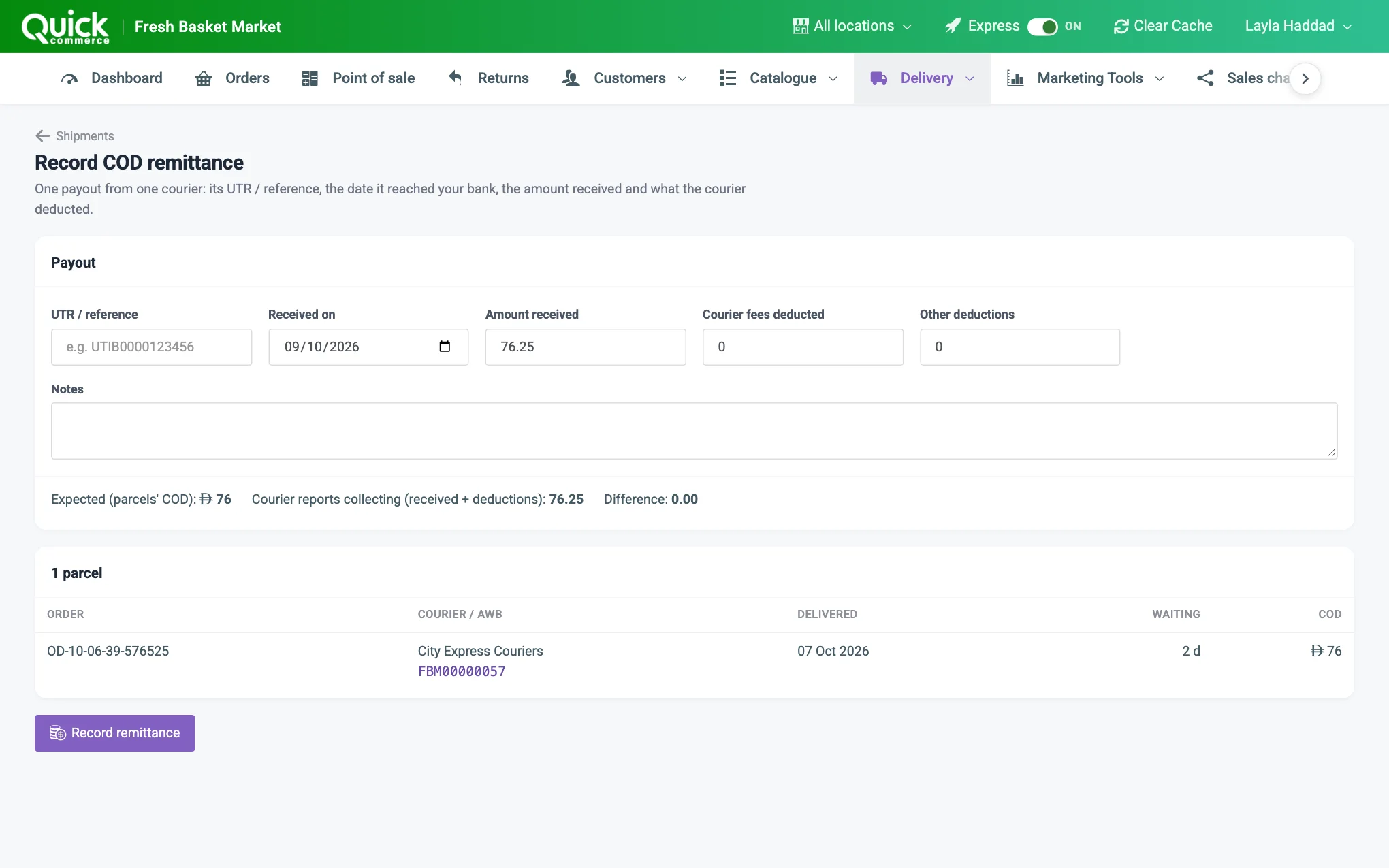This screenshot has height=868, width=1389.
Task: Click the Received on date field
Action: point(368,347)
